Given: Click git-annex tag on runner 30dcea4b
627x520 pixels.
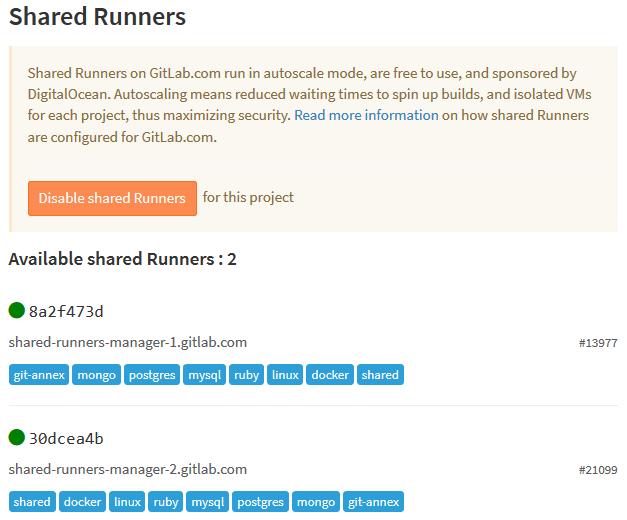Looking at the screenshot, I should point(373,502).
